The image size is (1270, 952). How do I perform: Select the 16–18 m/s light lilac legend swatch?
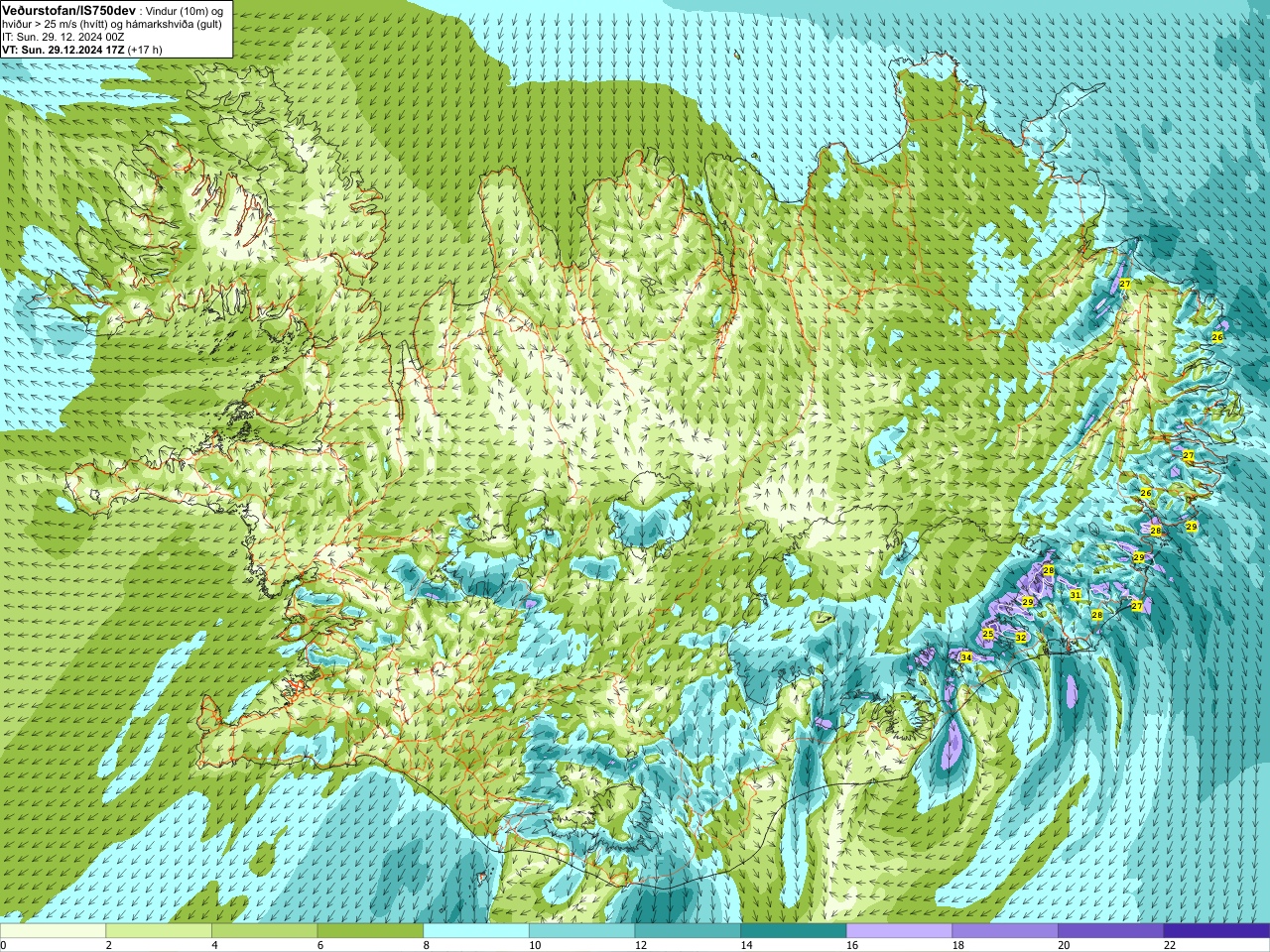(899, 931)
